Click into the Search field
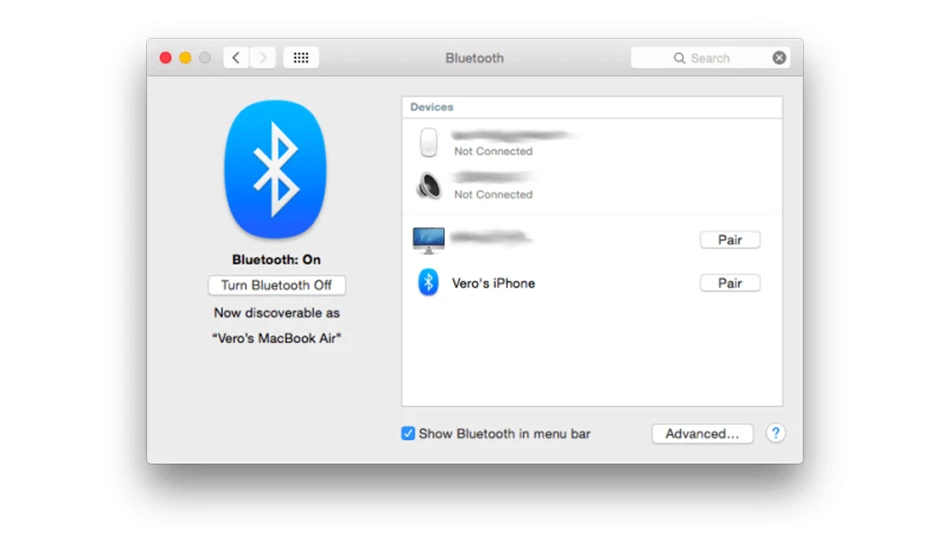The height and width of the screenshot is (550, 950). [x=710, y=58]
